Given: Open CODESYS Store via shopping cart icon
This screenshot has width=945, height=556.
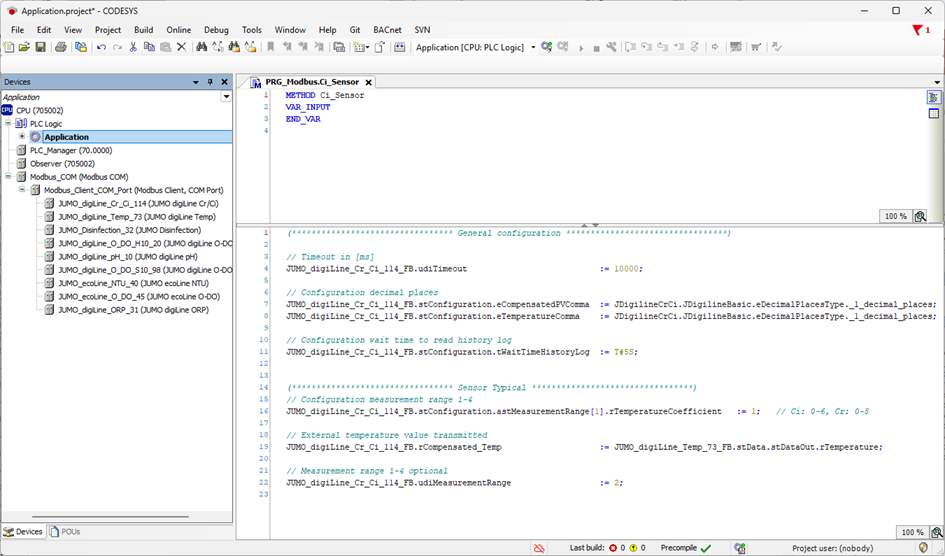Looking at the screenshot, I should [756, 47].
